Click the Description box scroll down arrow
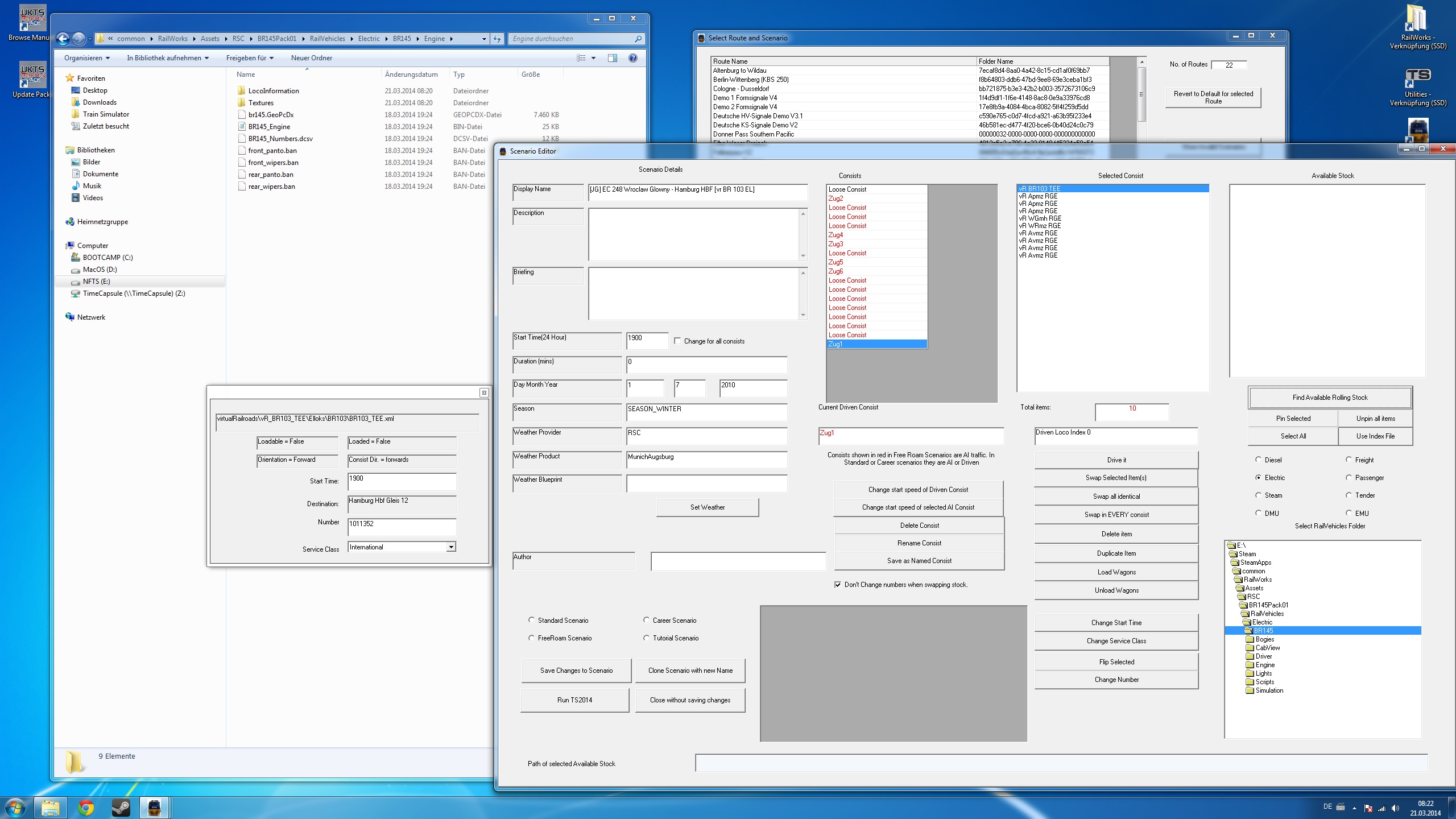1456x819 pixels. [803, 256]
